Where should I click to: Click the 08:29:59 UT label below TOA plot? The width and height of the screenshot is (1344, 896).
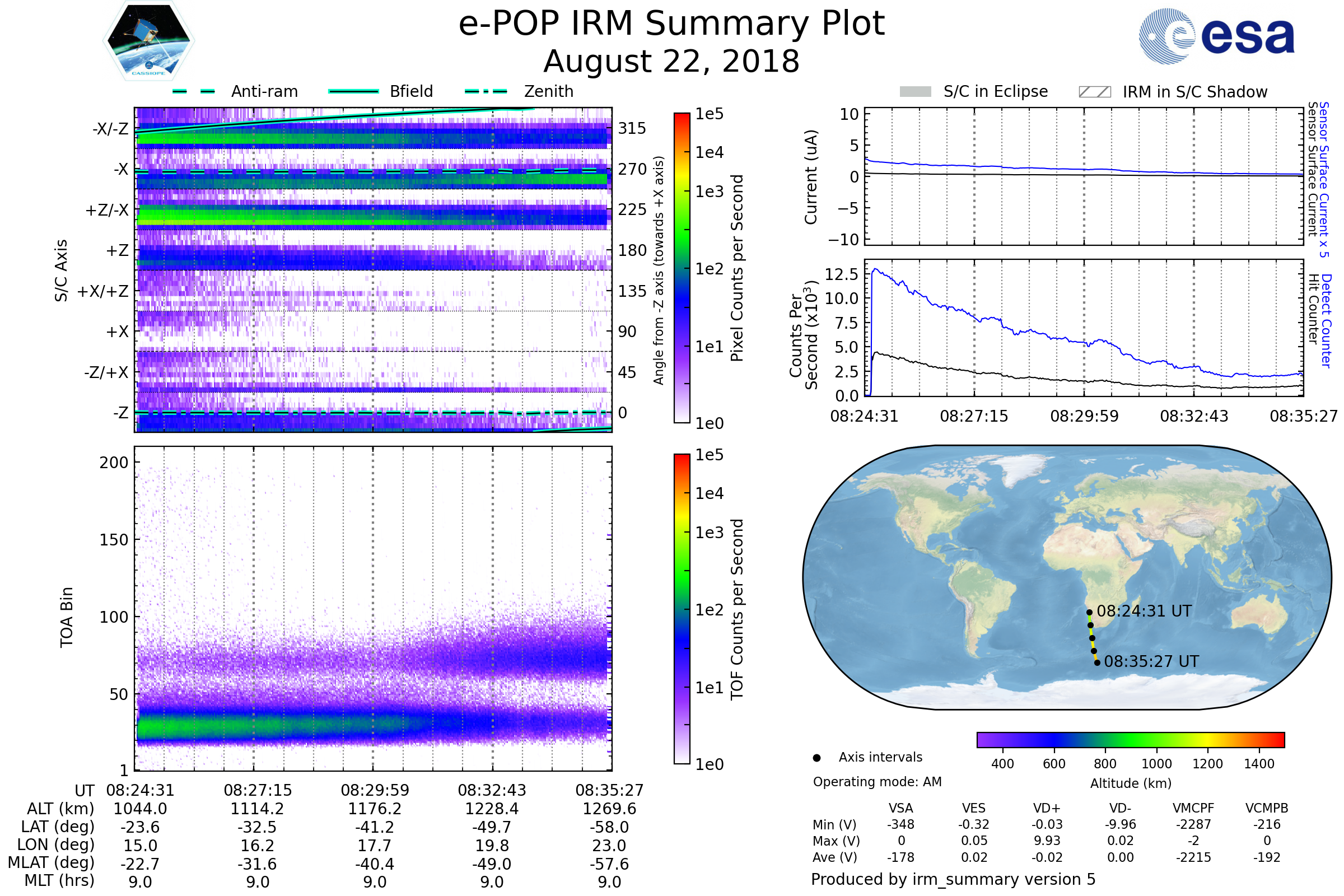(375, 790)
